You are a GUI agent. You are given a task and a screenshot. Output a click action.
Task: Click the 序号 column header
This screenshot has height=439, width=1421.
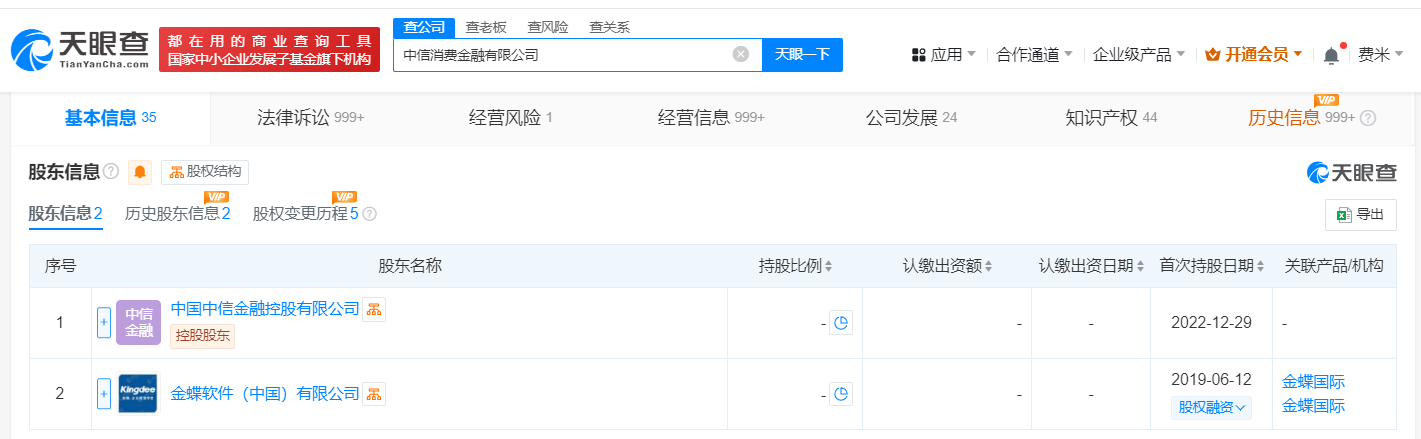[60, 266]
